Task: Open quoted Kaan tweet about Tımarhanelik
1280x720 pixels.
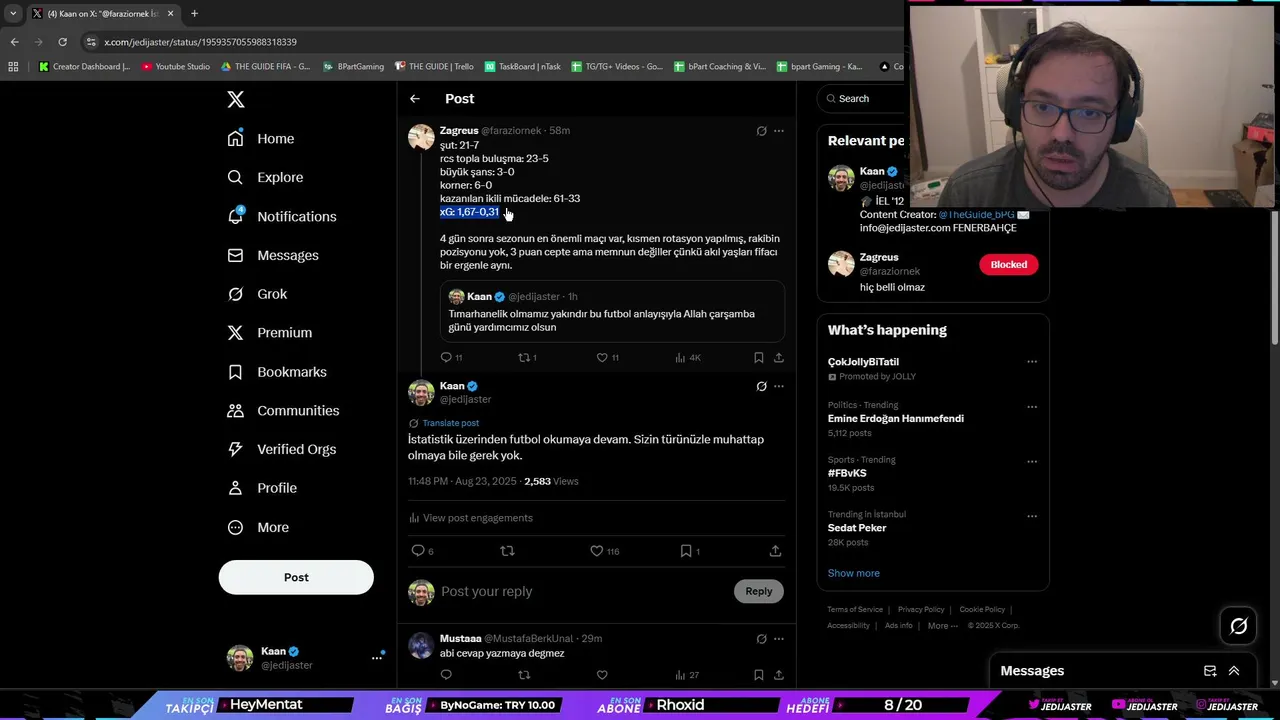Action: tap(612, 311)
